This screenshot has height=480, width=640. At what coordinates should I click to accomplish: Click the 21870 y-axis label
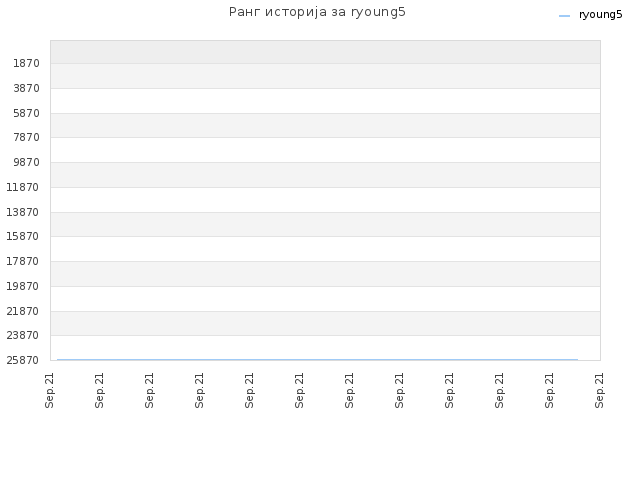(x=22, y=311)
